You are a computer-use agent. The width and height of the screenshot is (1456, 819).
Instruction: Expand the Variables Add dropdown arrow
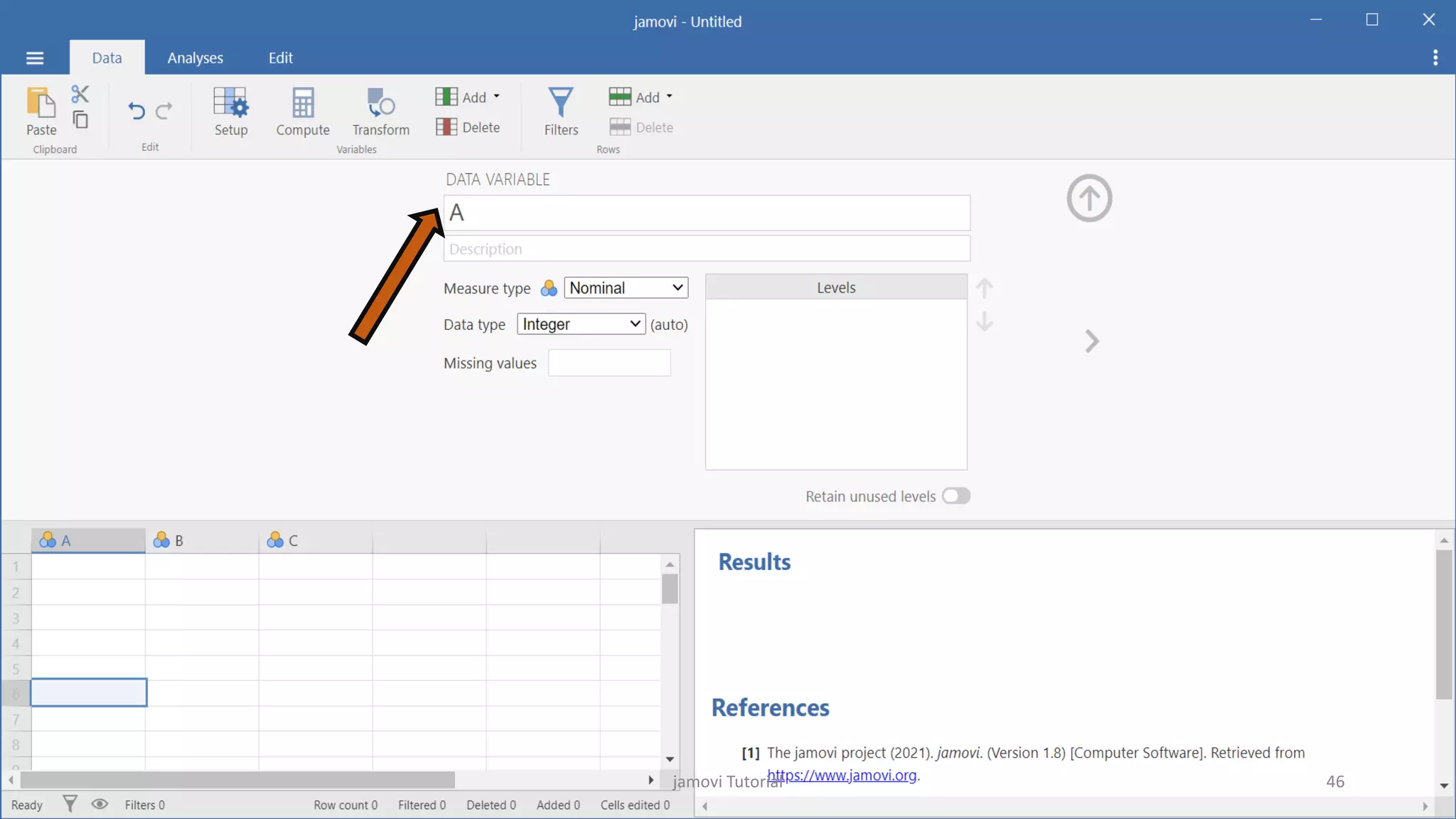tap(496, 97)
